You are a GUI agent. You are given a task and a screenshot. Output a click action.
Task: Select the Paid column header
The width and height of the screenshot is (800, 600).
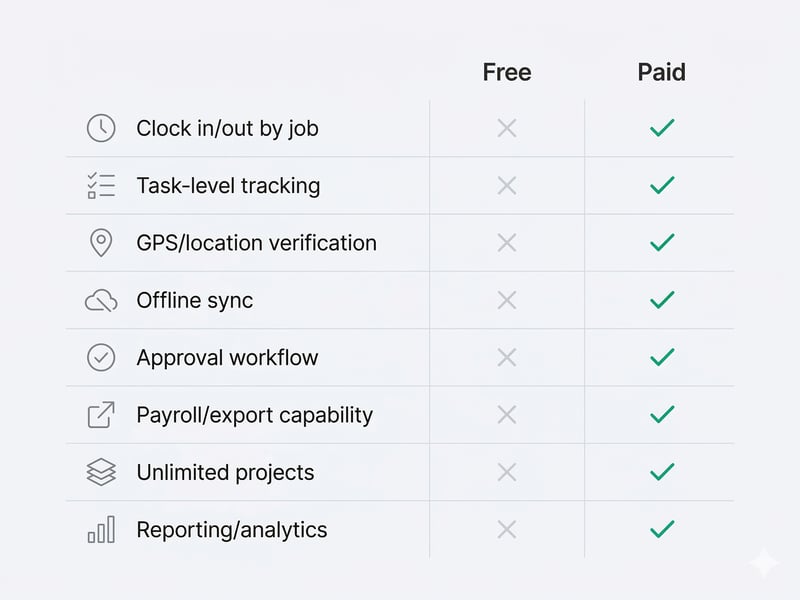(661, 73)
